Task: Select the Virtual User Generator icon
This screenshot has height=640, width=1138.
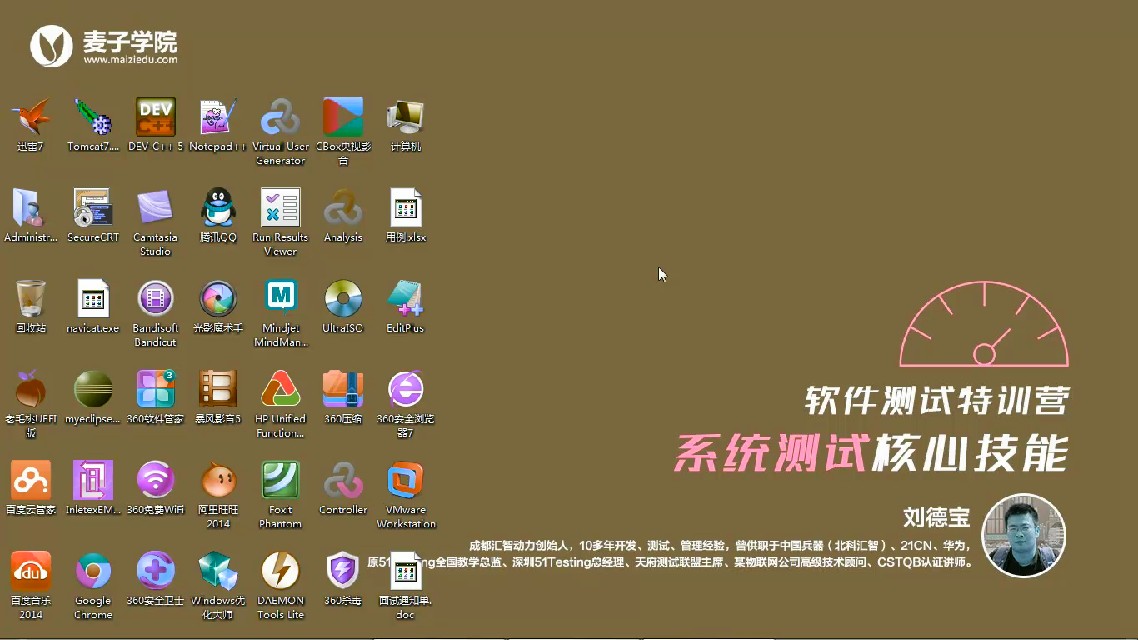Action: point(281,118)
